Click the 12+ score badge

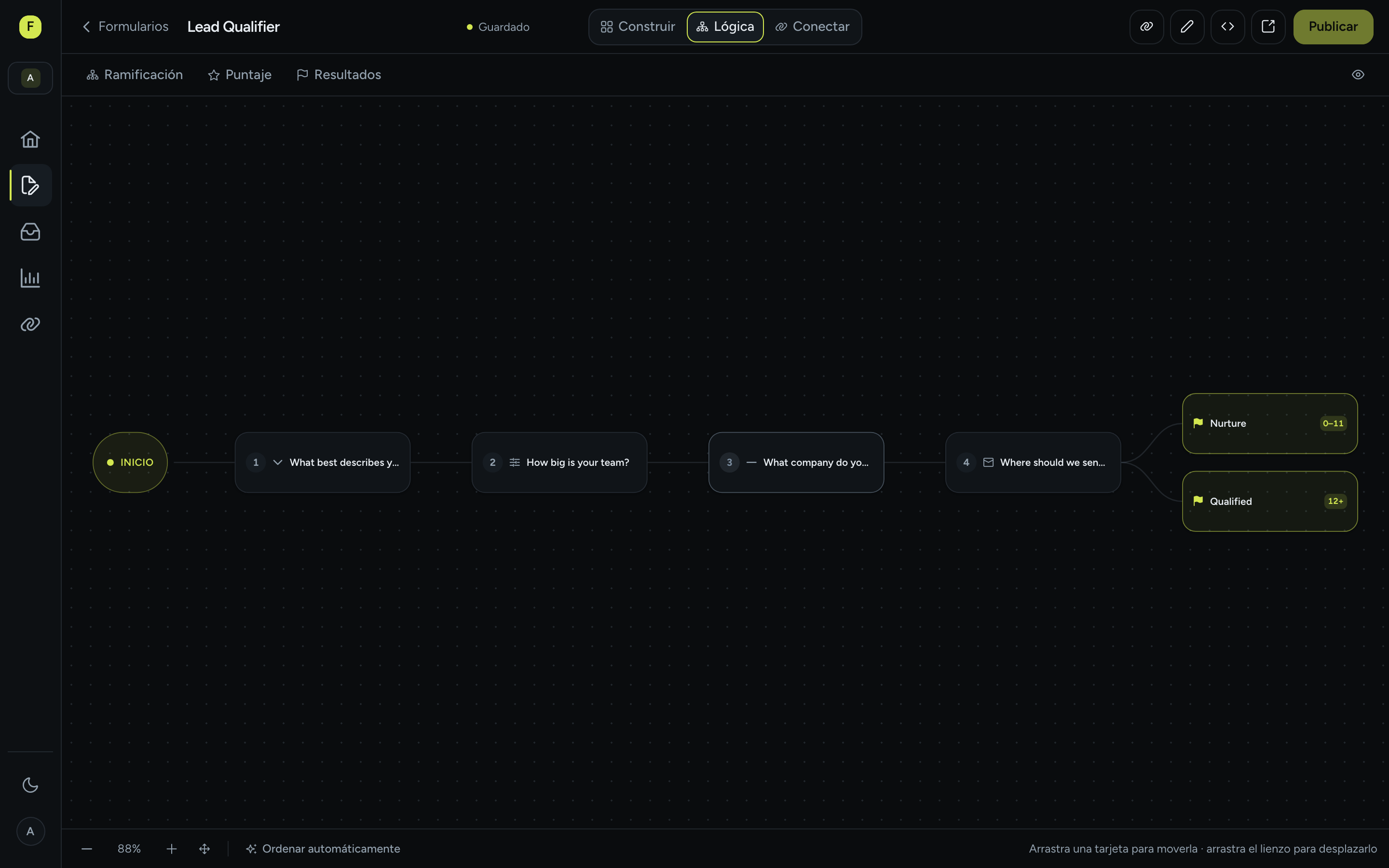tap(1335, 501)
